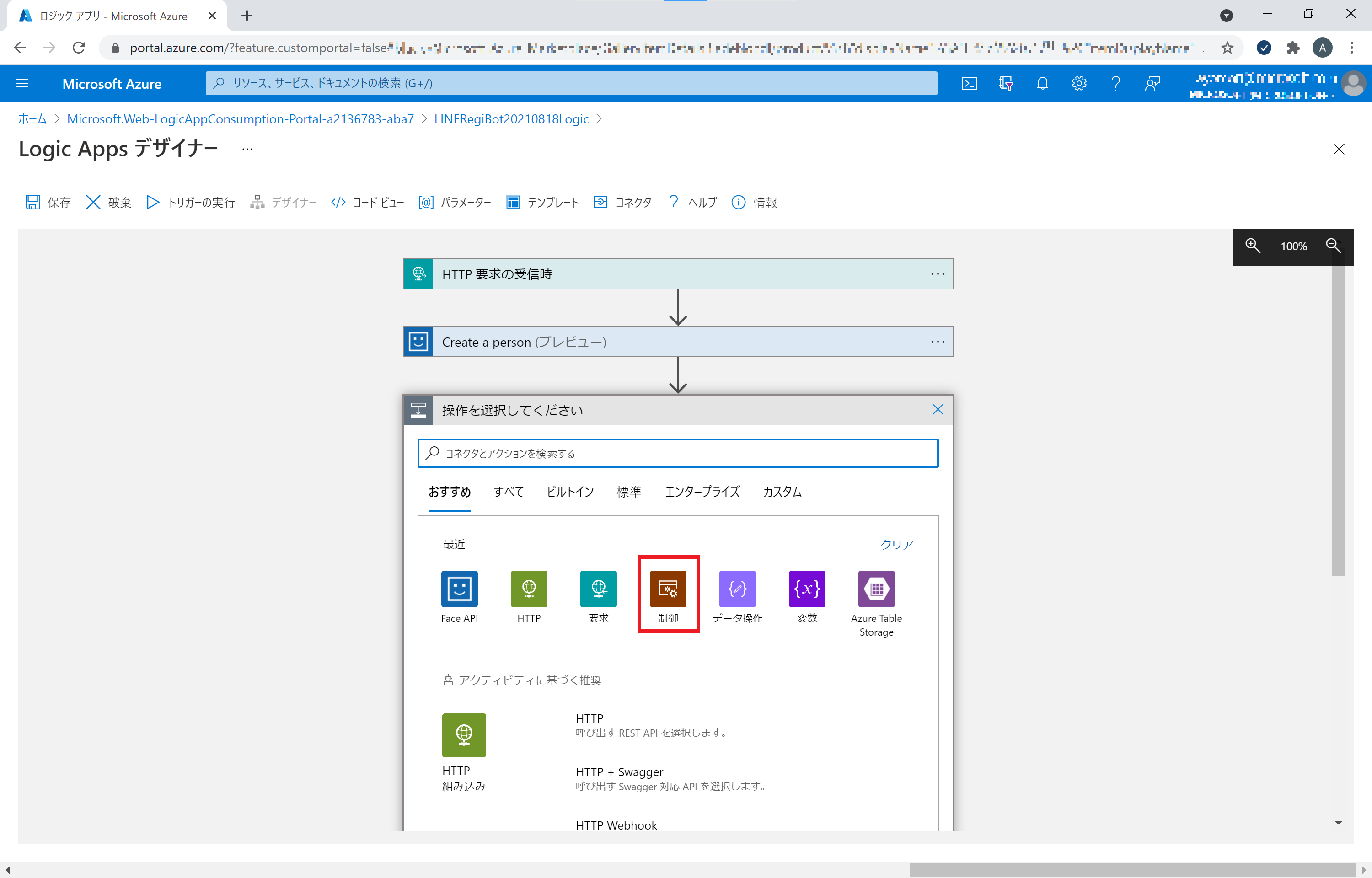Image resolution: width=1372 pixels, height=878 pixels.
Task: Open LINERegiBot20210818Logic breadcrumb link
Action: tap(511, 118)
